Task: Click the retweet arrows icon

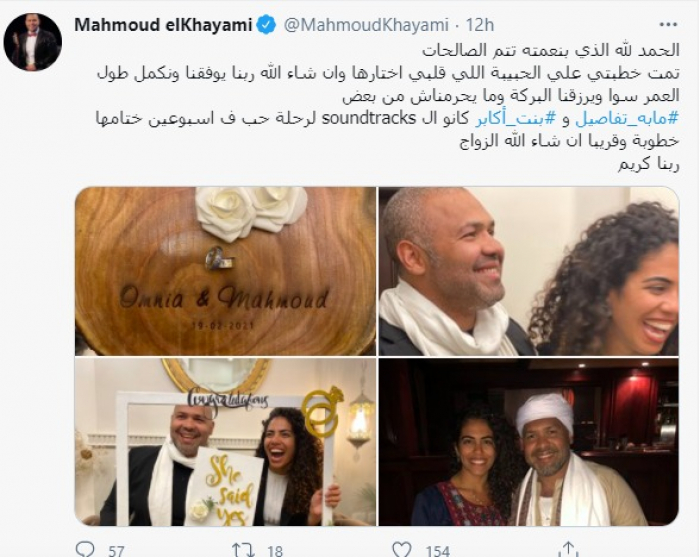Action: point(243,550)
